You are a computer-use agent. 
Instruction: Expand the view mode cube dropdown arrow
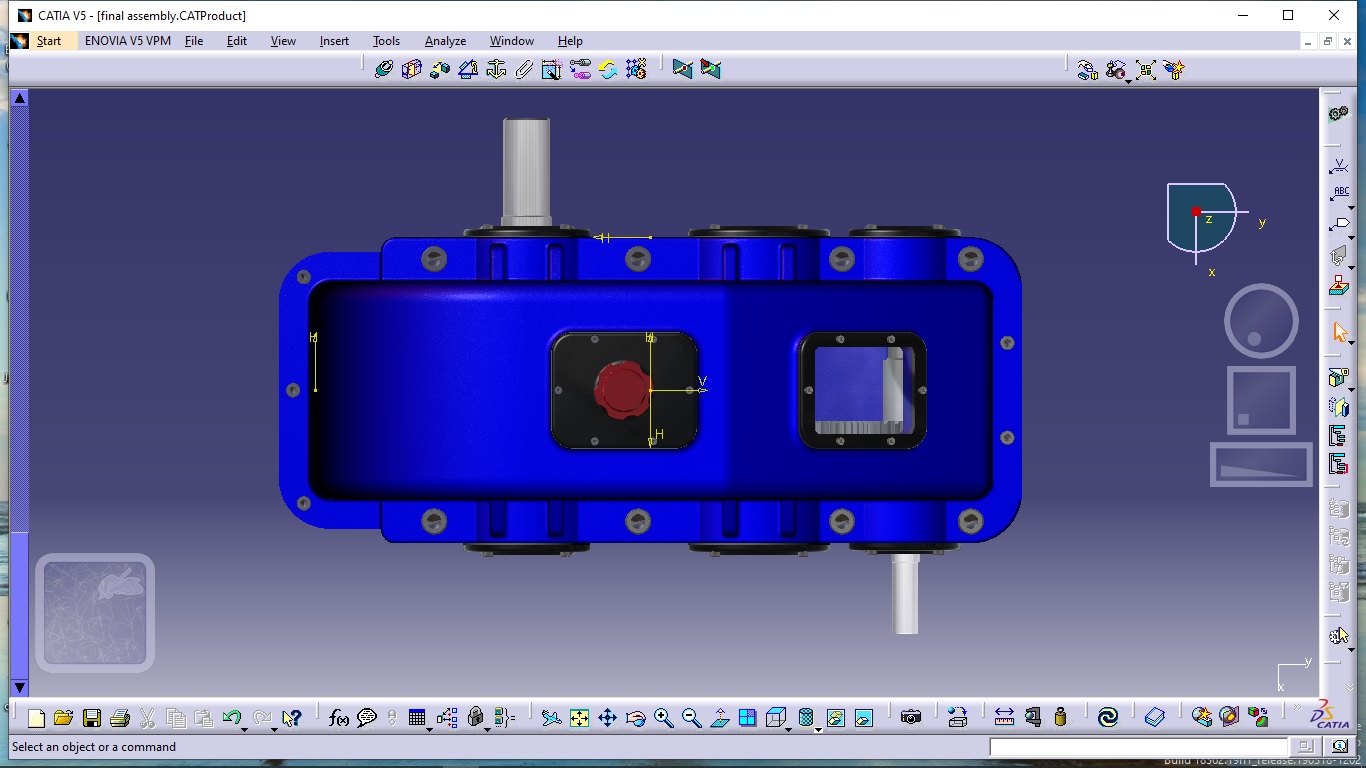(789, 729)
